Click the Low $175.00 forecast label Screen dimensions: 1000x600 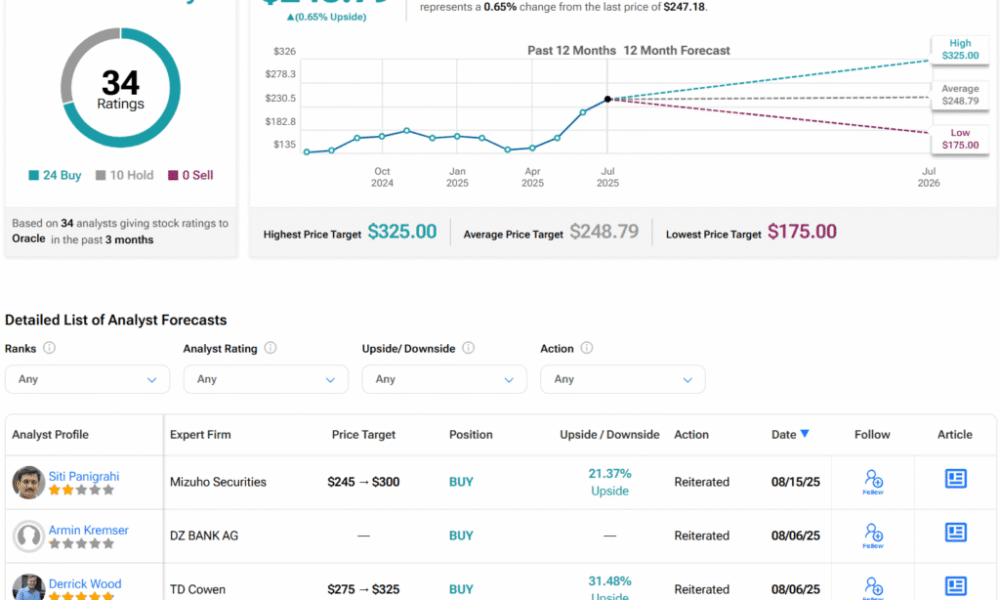tap(960, 139)
